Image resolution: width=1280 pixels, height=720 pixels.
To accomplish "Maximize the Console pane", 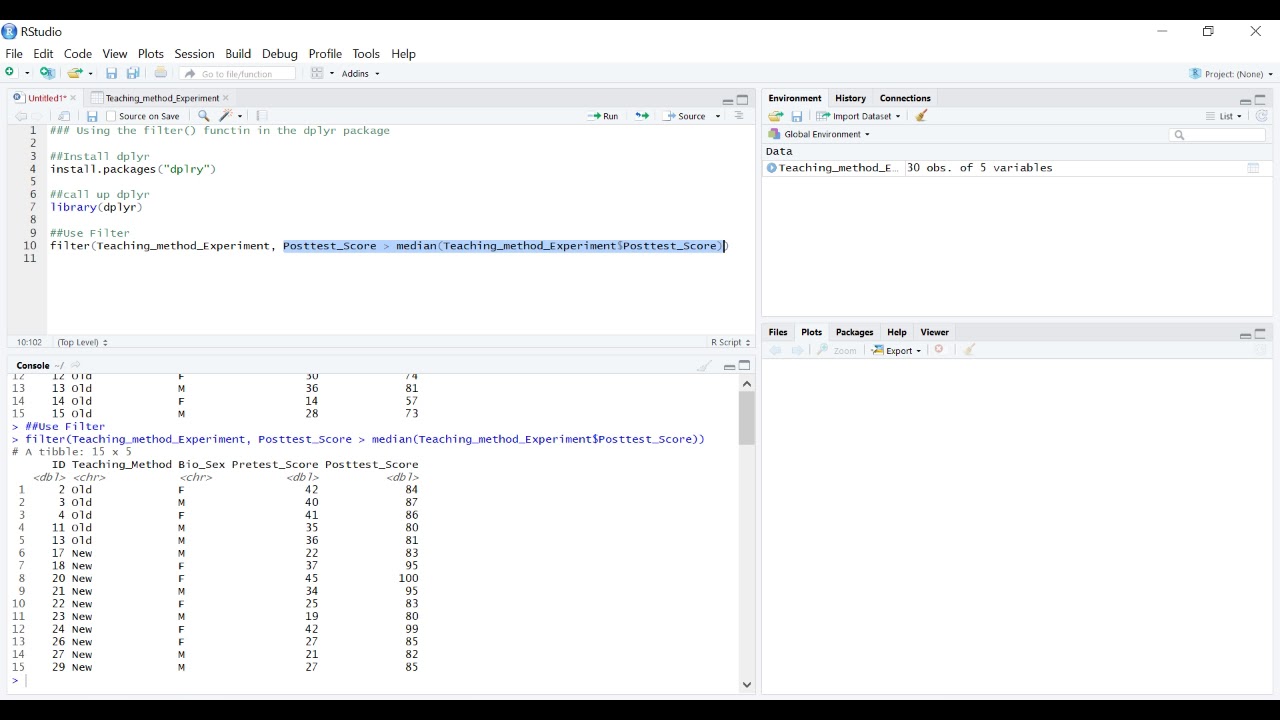I will (745, 366).
